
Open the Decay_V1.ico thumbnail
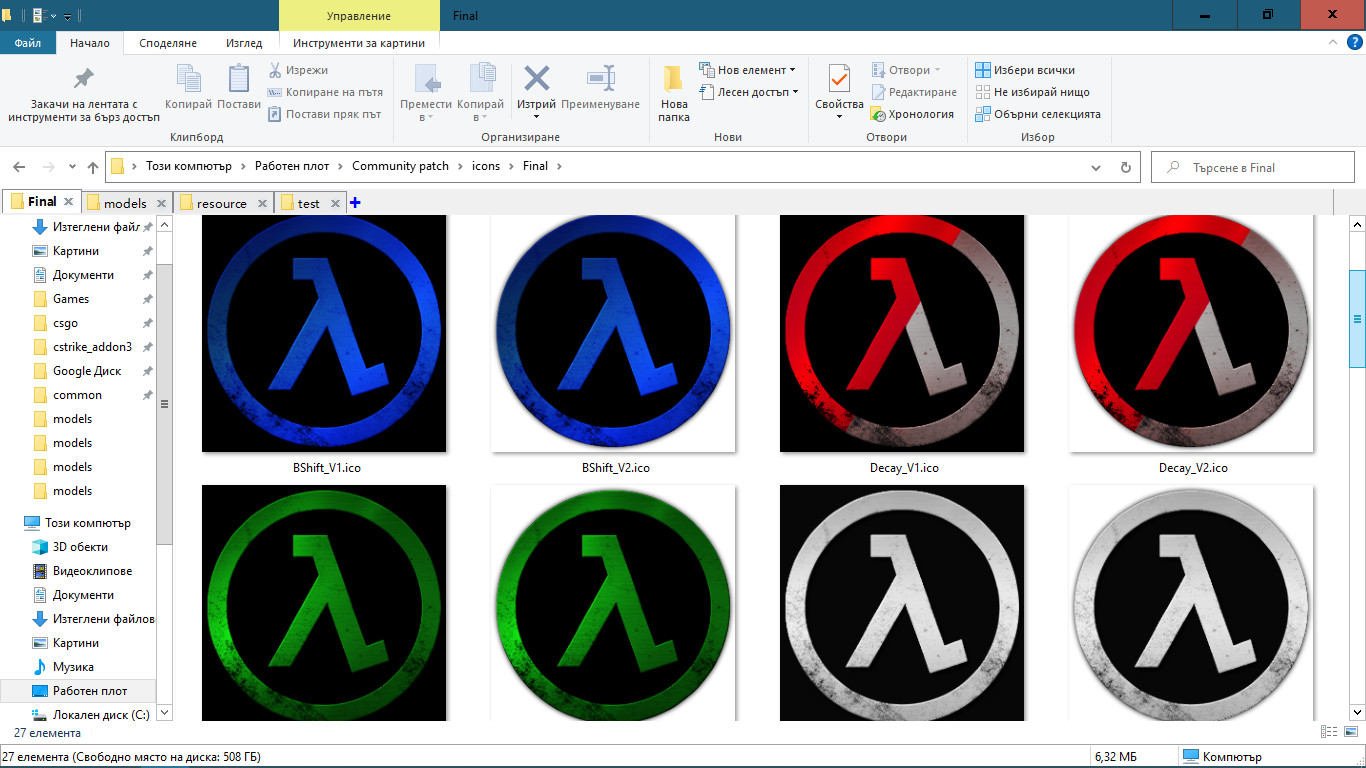[901, 333]
